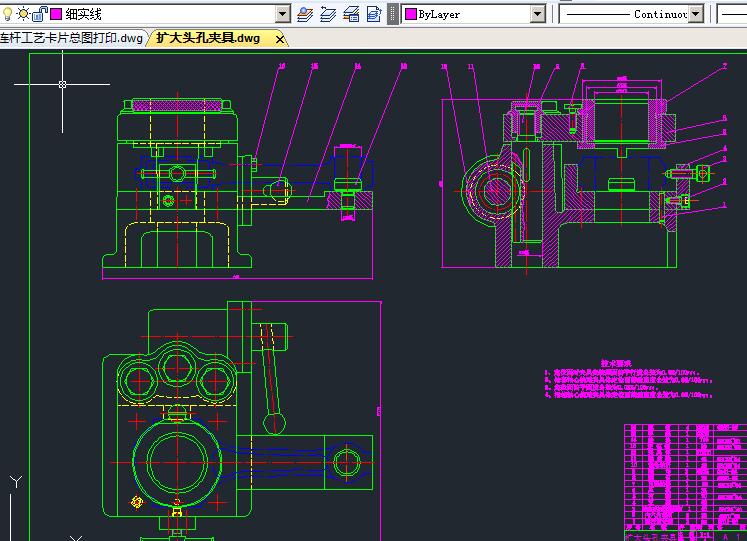Click the Layer Previous icon

click(329, 14)
